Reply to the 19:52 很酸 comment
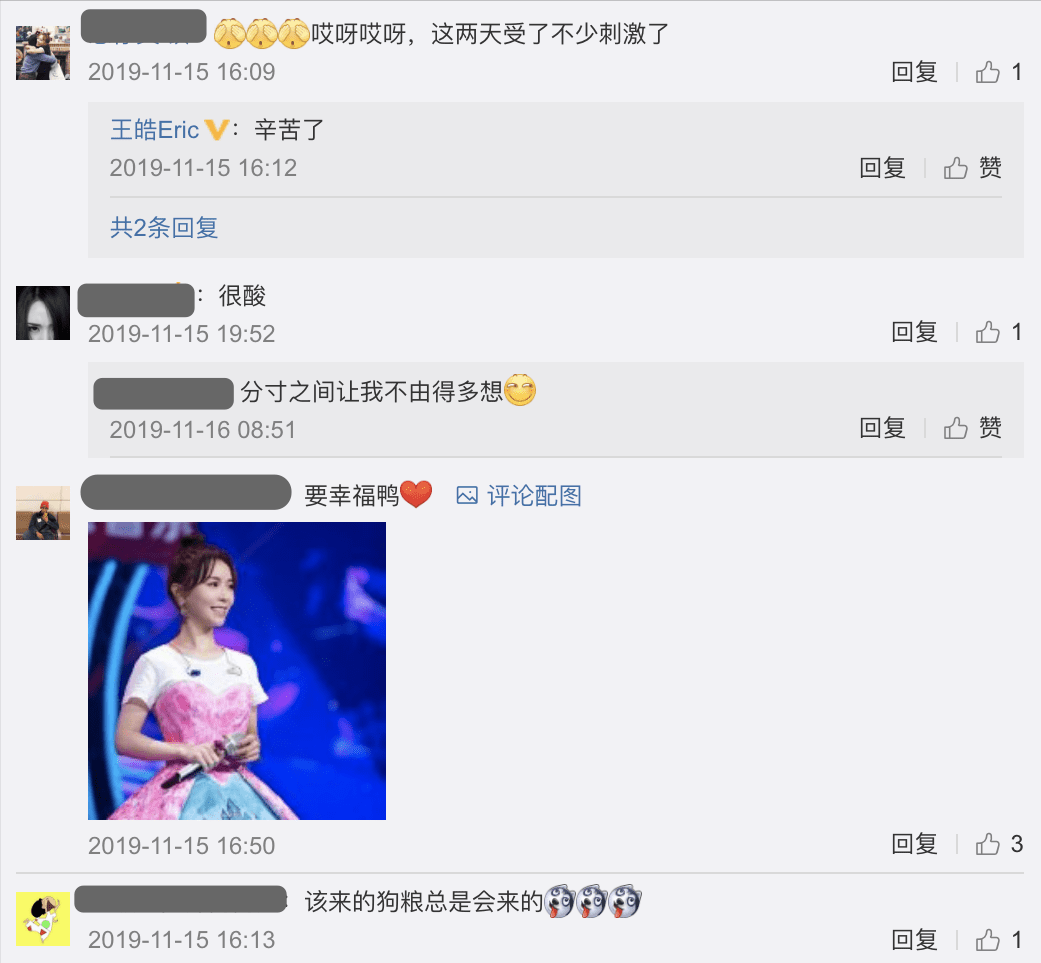The height and width of the screenshot is (963, 1041). [x=914, y=332]
